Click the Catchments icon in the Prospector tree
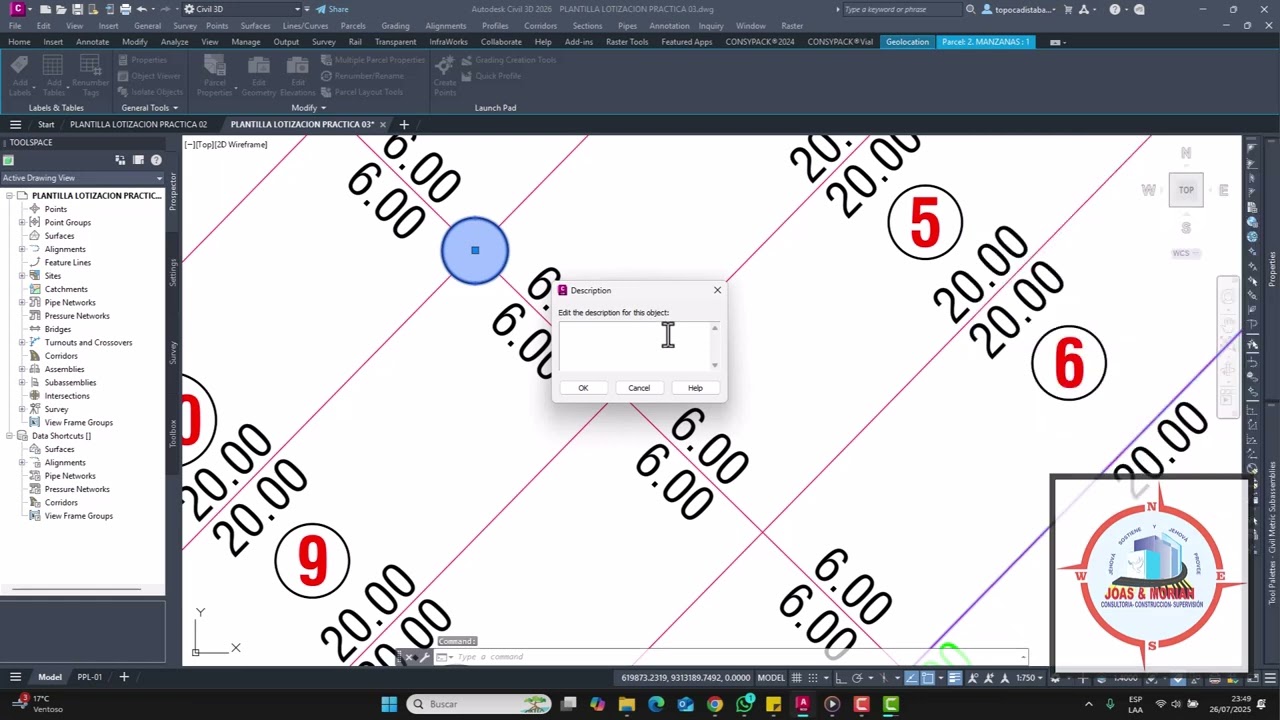 [34, 289]
